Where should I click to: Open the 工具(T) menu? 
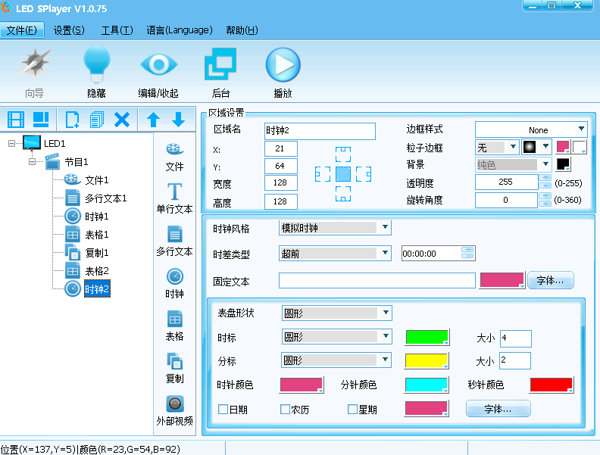click(117, 30)
